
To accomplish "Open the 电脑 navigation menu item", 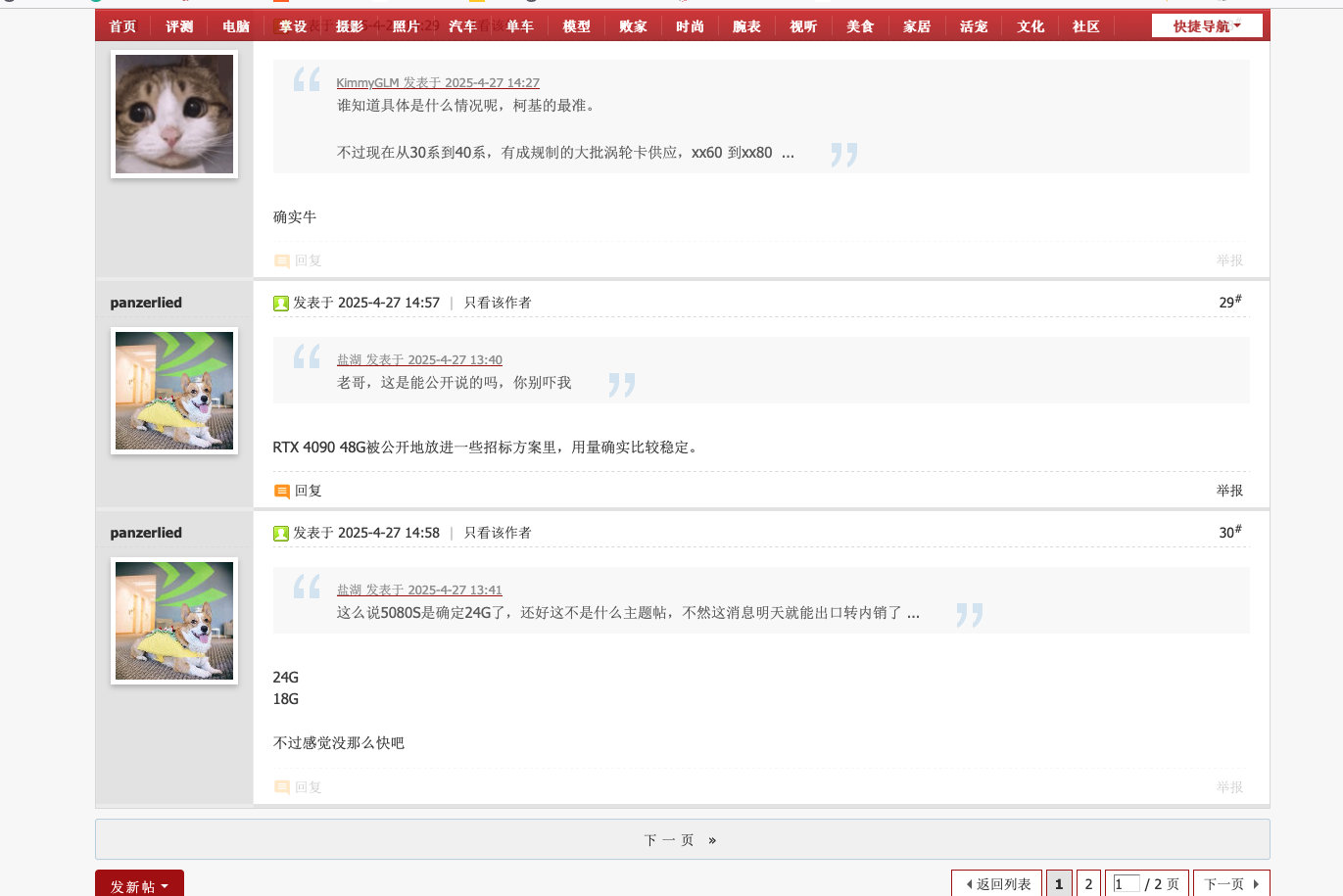I will click(x=236, y=26).
